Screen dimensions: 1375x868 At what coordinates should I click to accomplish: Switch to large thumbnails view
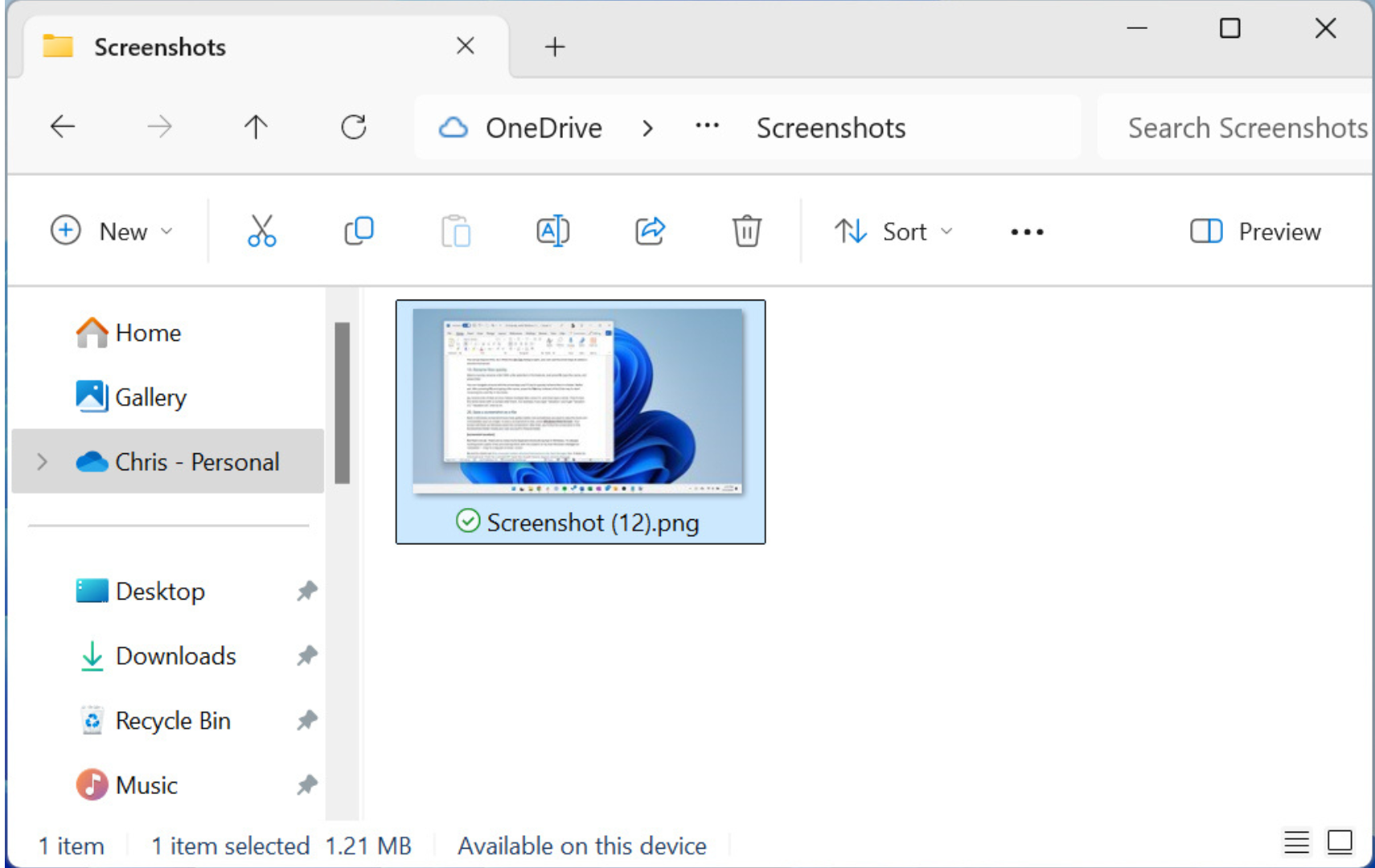click(1340, 843)
